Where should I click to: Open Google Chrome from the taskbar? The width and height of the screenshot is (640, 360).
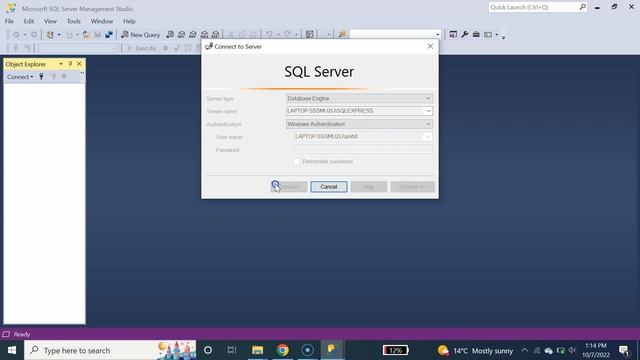point(282,350)
